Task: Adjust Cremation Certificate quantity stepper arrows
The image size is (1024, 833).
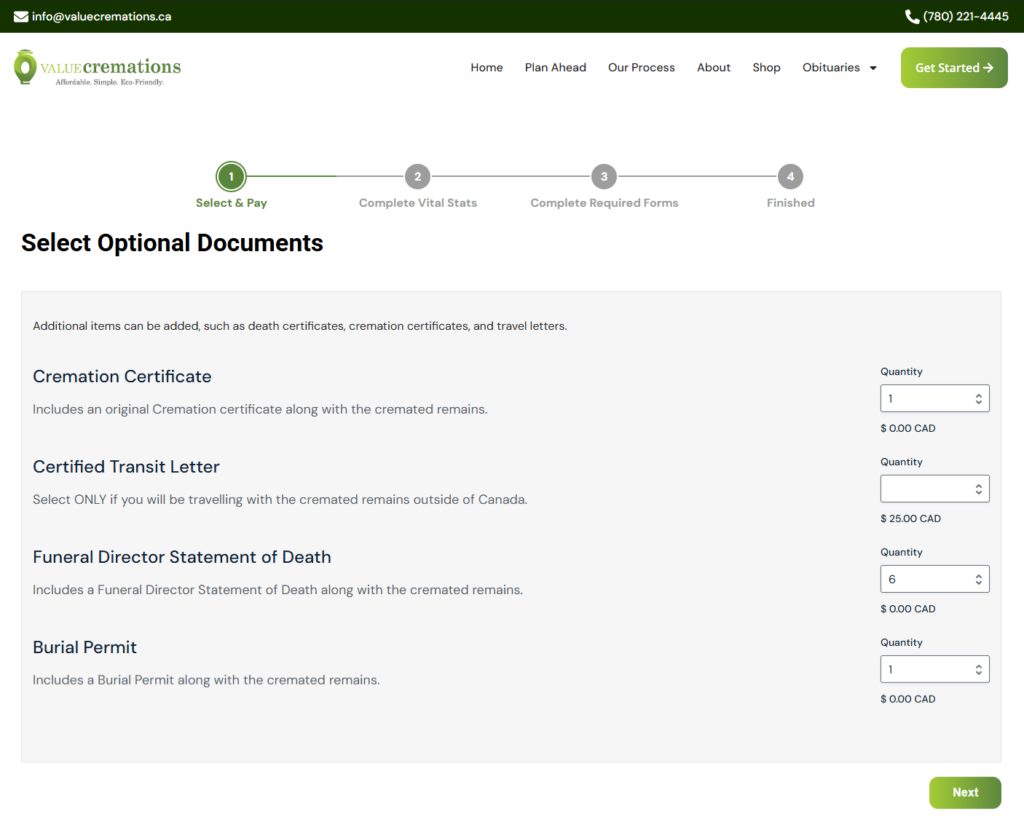Action: click(978, 399)
